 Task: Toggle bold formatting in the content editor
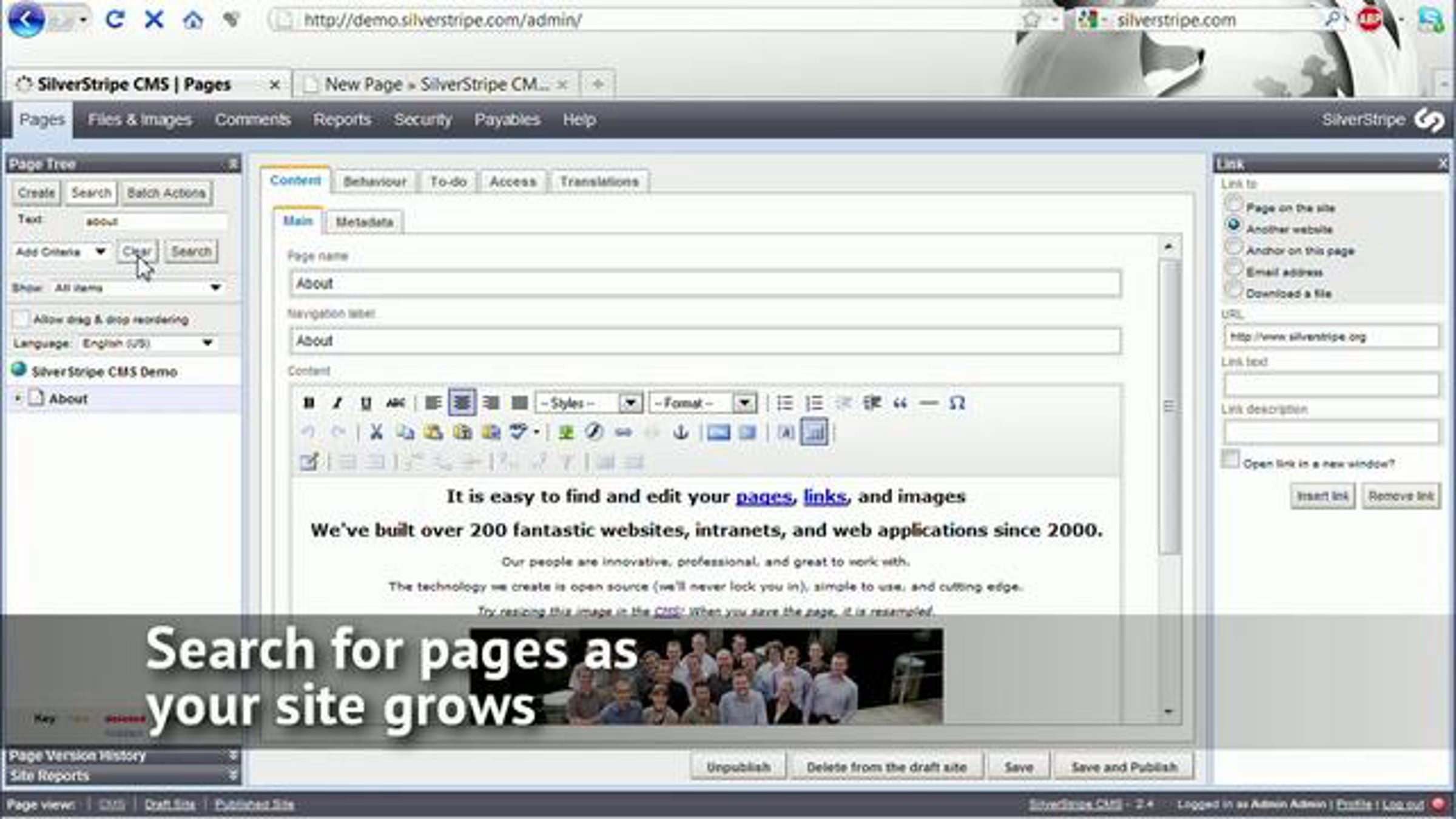click(x=309, y=403)
